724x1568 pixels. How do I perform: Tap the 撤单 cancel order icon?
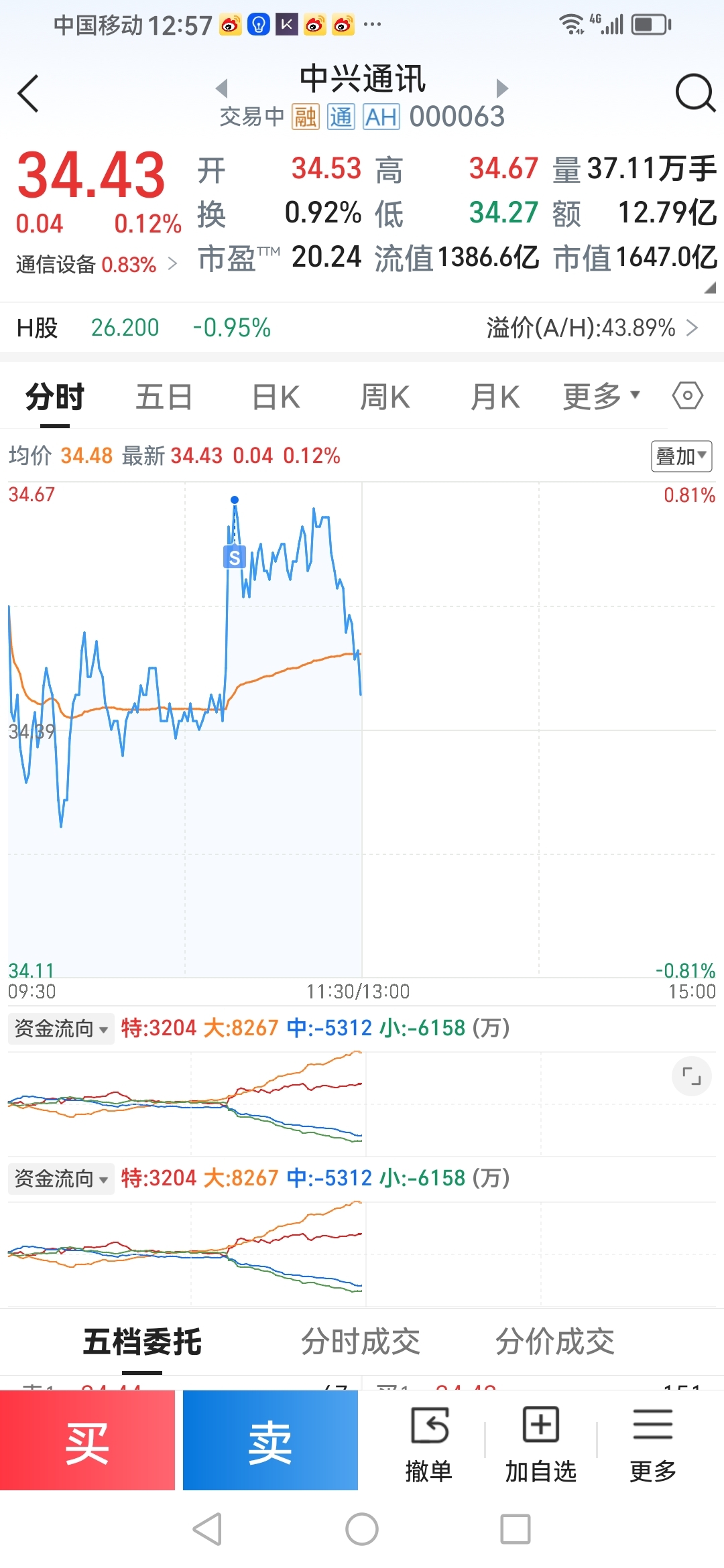point(428,1425)
